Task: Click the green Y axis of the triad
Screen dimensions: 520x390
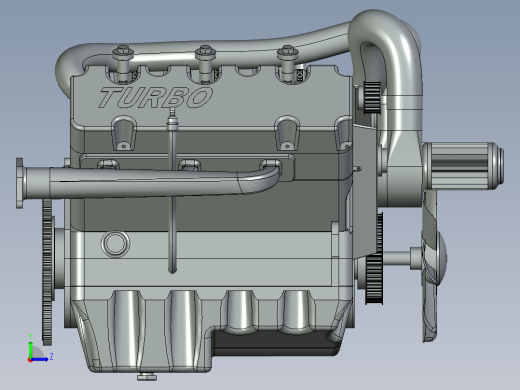Action: pos(30,348)
